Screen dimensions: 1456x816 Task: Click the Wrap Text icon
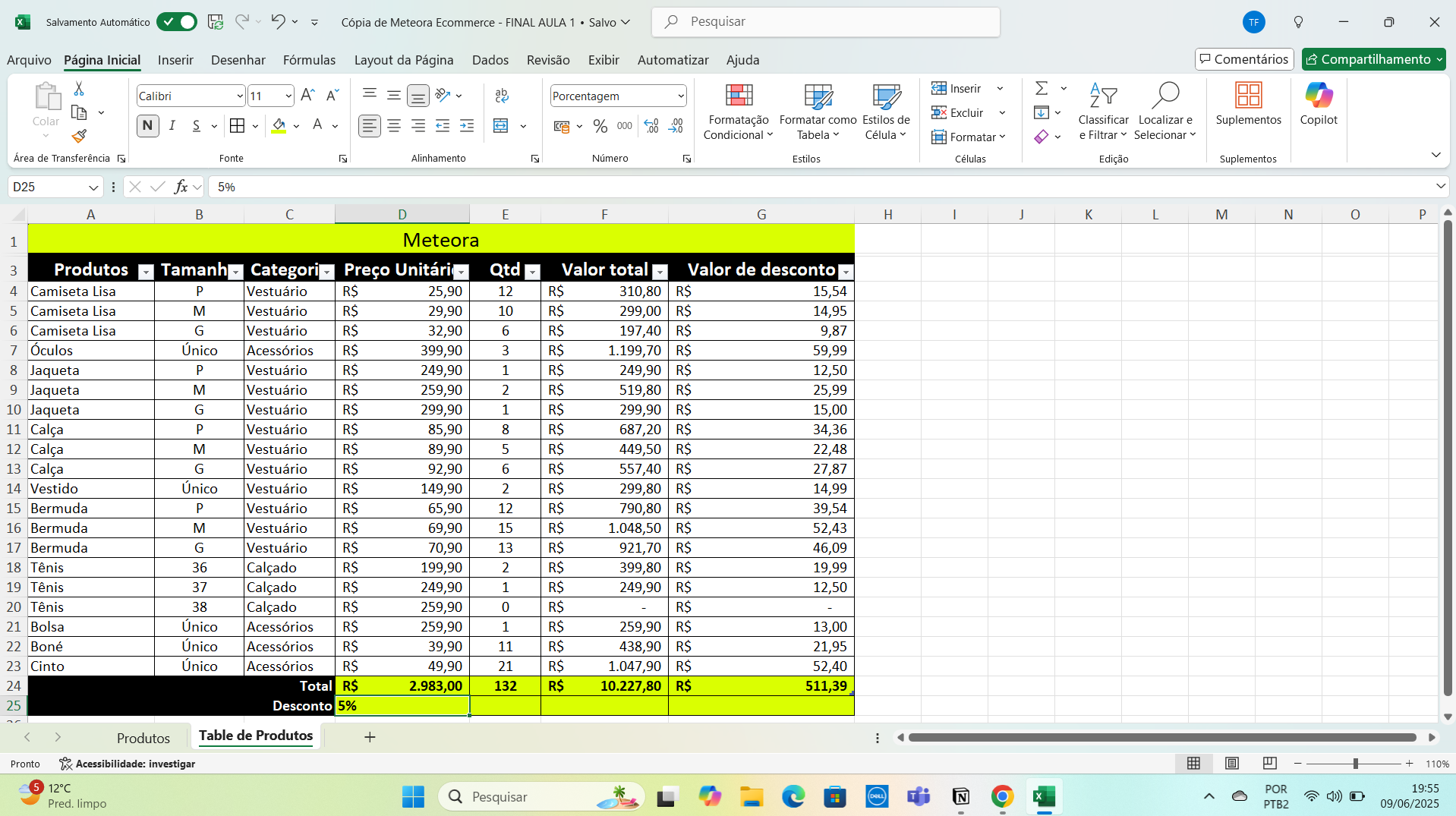click(x=502, y=96)
